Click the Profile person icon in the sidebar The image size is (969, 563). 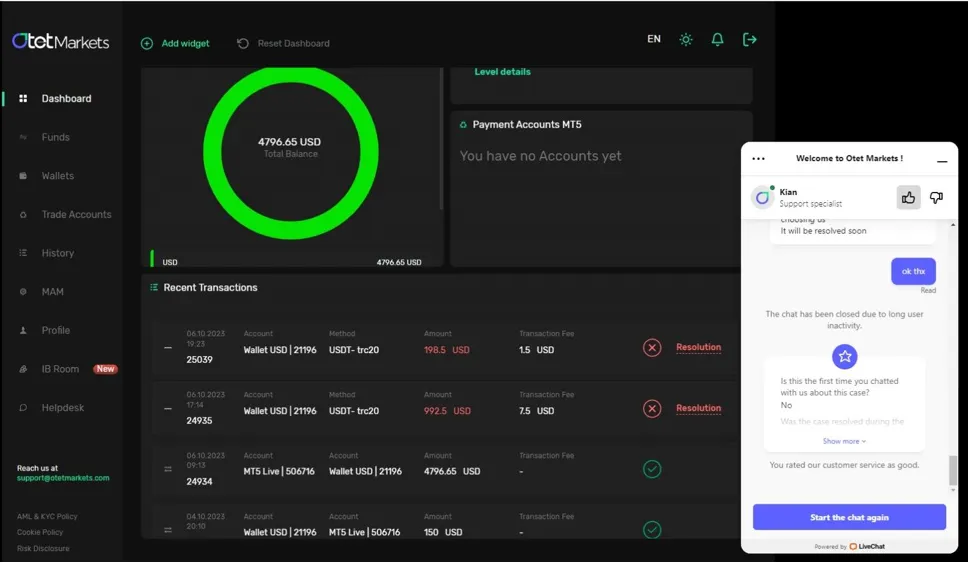23,330
